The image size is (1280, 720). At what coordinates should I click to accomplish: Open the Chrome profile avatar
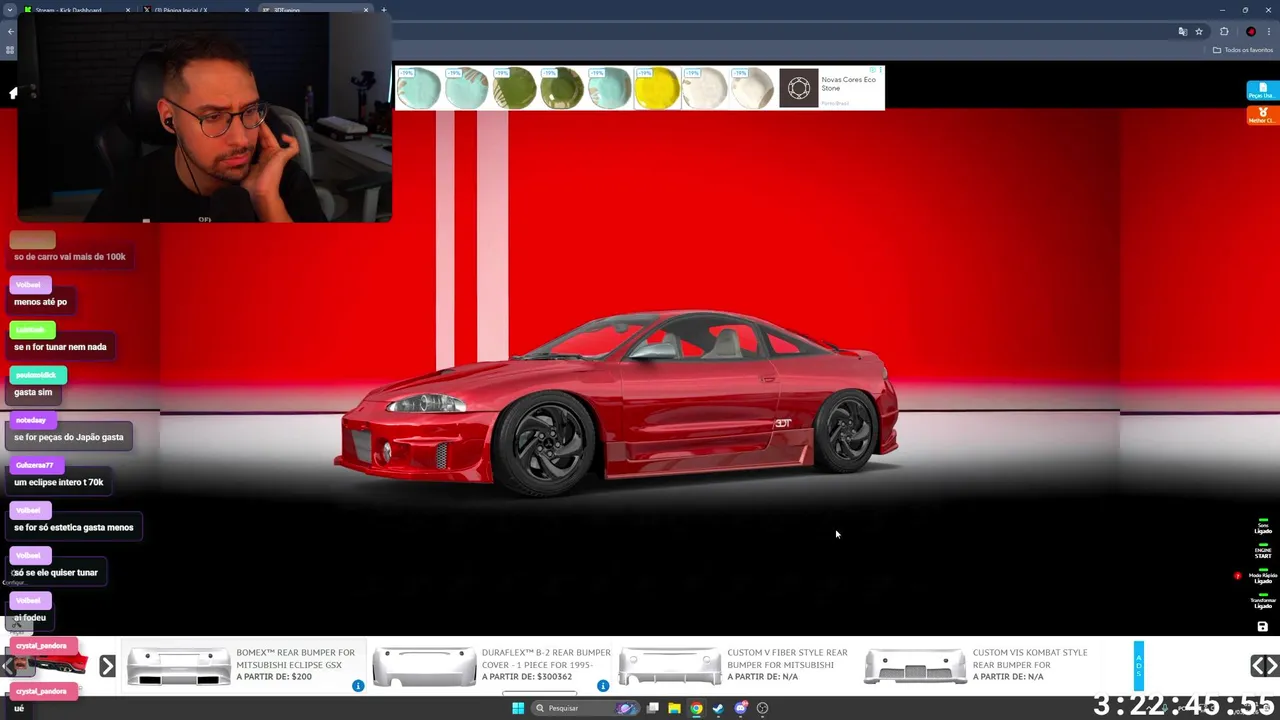click(1251, 31)
